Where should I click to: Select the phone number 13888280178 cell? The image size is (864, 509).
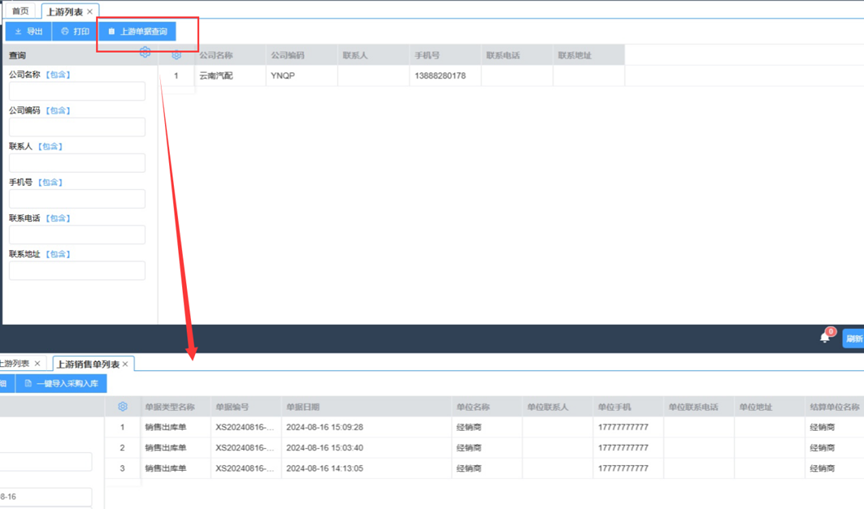(x=445, y=75)
